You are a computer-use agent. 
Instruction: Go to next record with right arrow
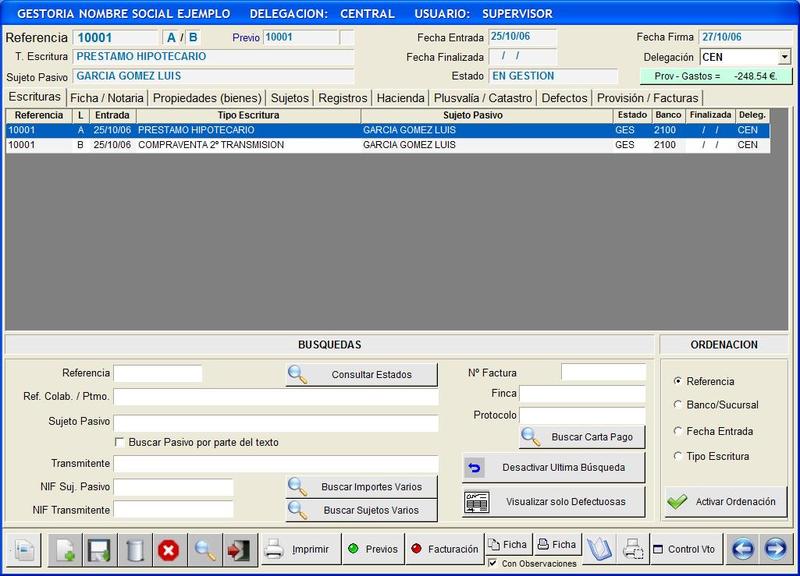pos(775,549)
